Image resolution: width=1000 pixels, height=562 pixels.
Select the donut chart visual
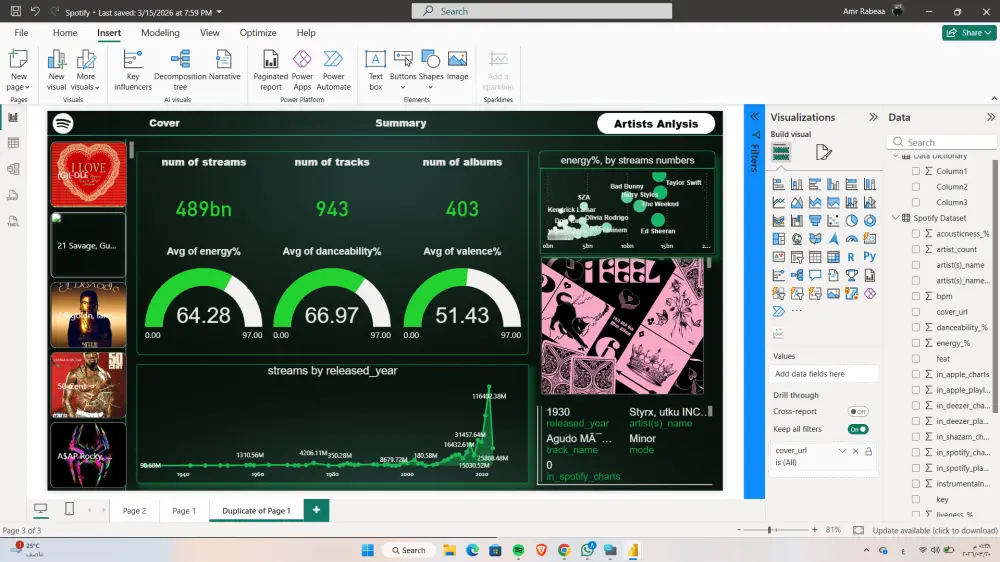870,221
